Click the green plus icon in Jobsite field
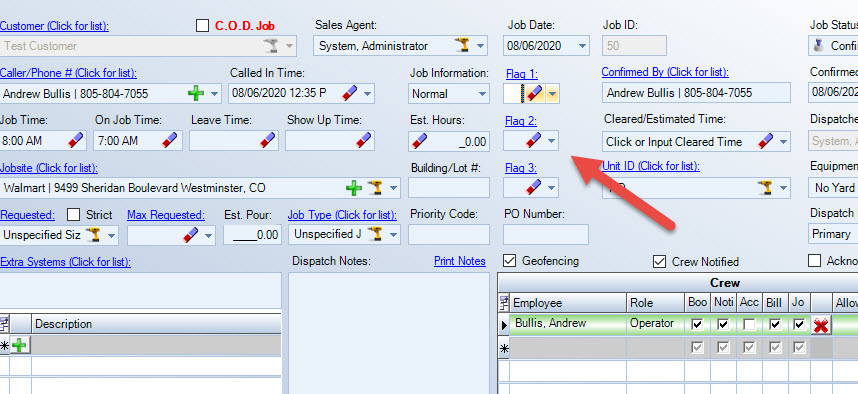 [x=354, y=188]
